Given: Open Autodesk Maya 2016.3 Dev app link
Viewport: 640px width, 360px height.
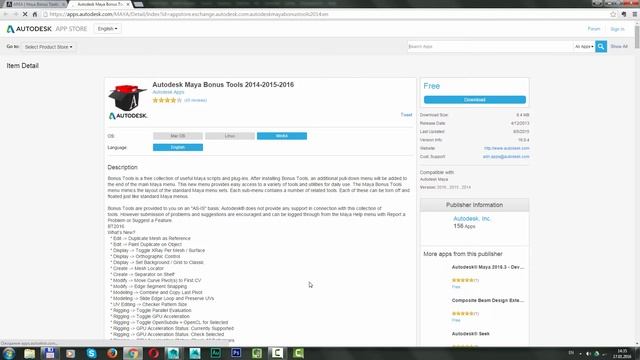Looking at the screenshot, I should [x=488, y=267].
